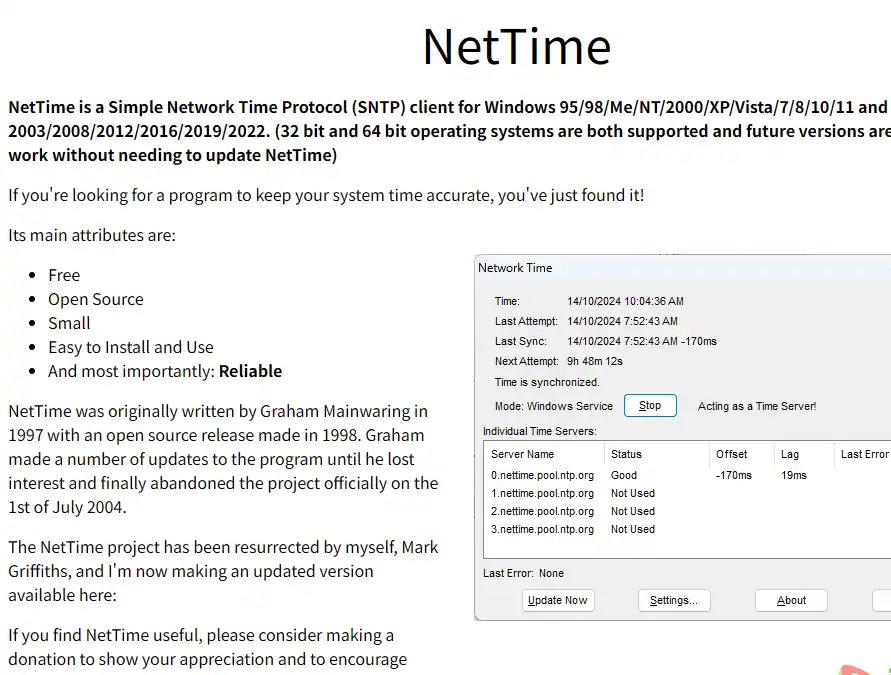Click the 'Time is synchronized.' message
Image resolution: width=891 pixels, height=675 pixels.
[x=547, y=382]
